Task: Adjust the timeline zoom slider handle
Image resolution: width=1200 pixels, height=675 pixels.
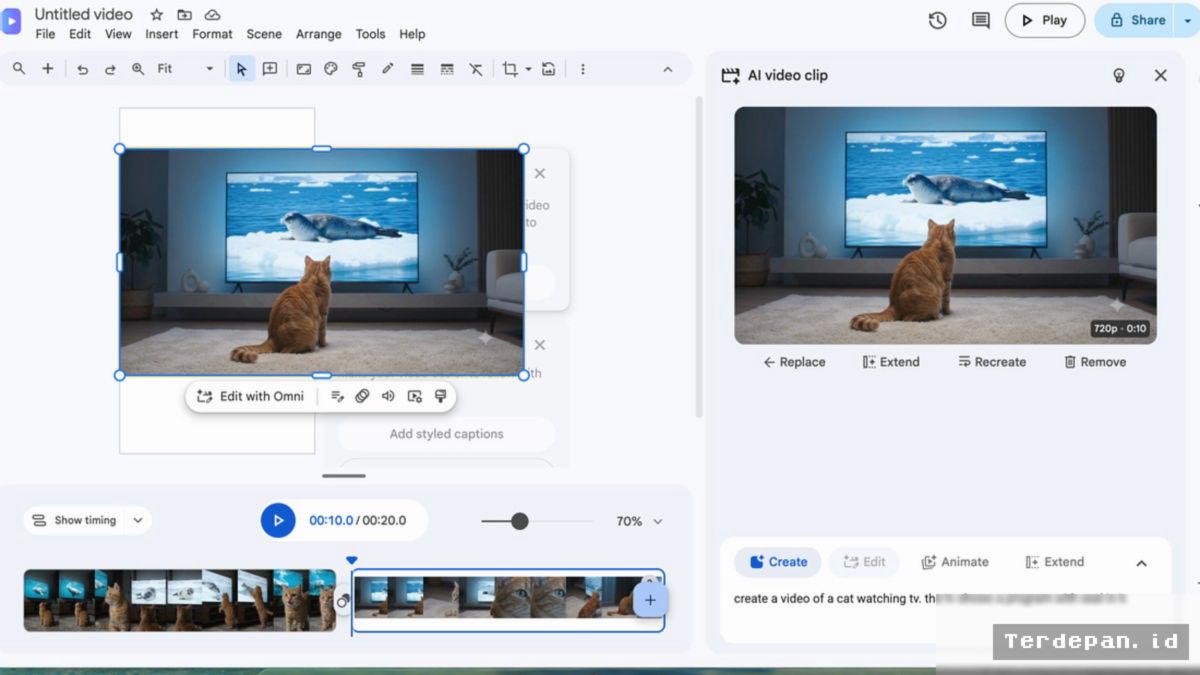Action: pos(520,521)
